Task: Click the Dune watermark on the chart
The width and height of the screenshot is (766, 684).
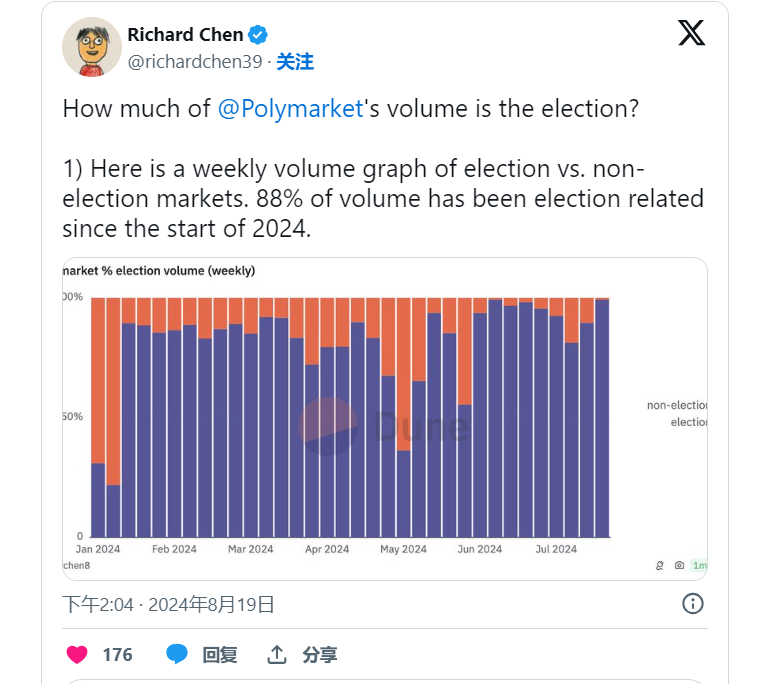Action: (x=385, y=427)
